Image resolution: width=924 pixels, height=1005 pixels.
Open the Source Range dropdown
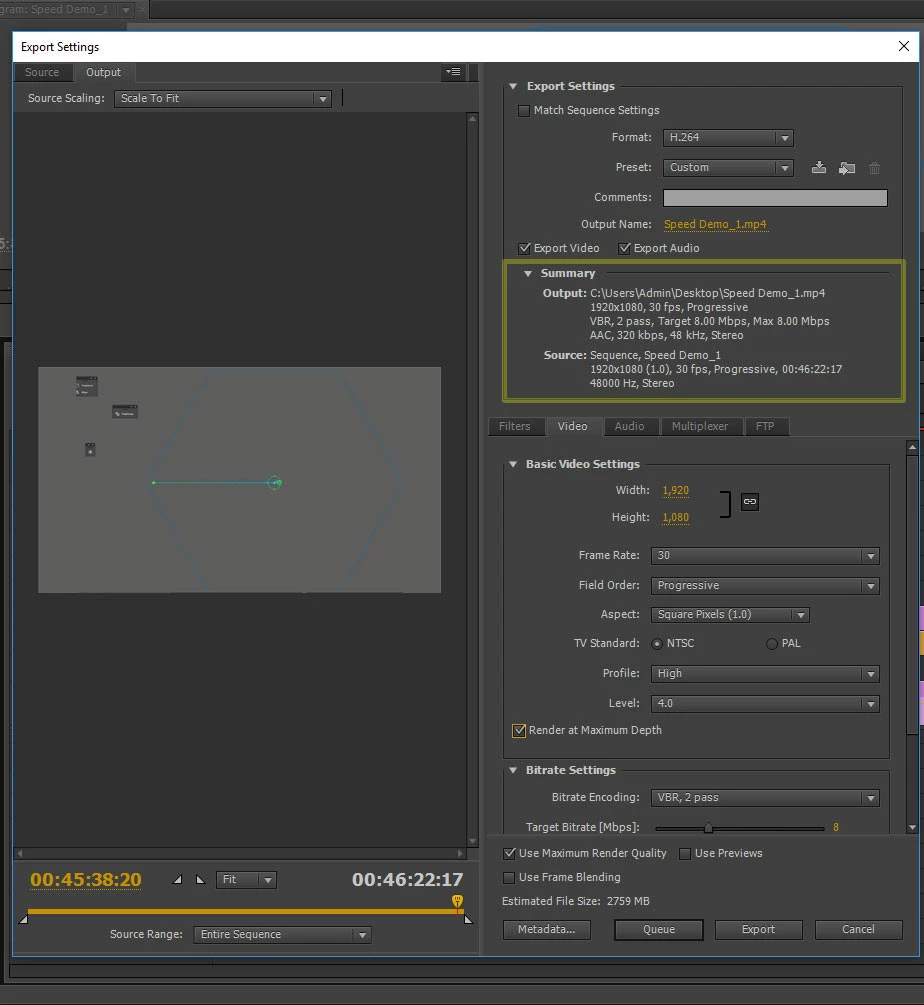(282, 934)
